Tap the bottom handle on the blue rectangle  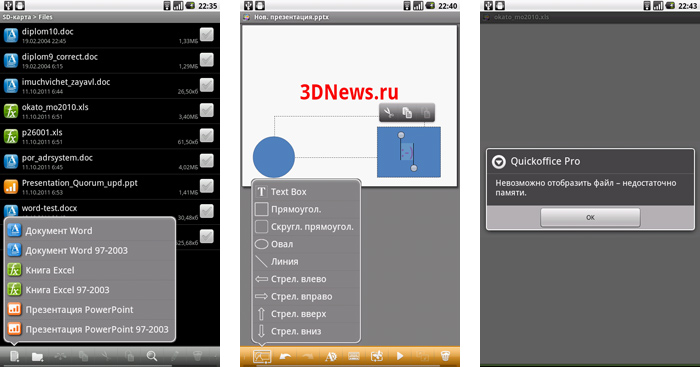click(x=414, y=168)
